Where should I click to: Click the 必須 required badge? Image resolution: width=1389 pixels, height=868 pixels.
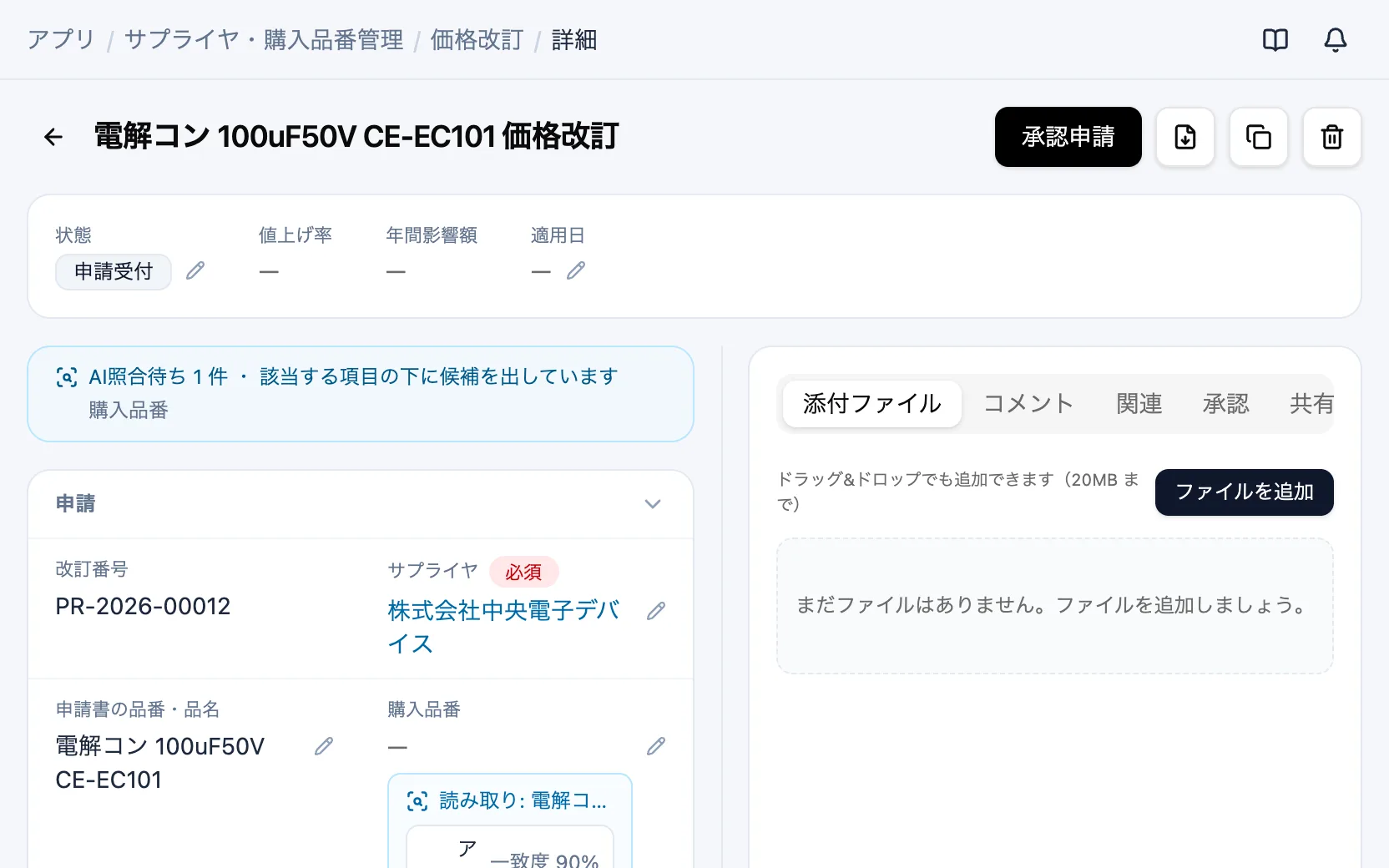click(x=523, y=573)
